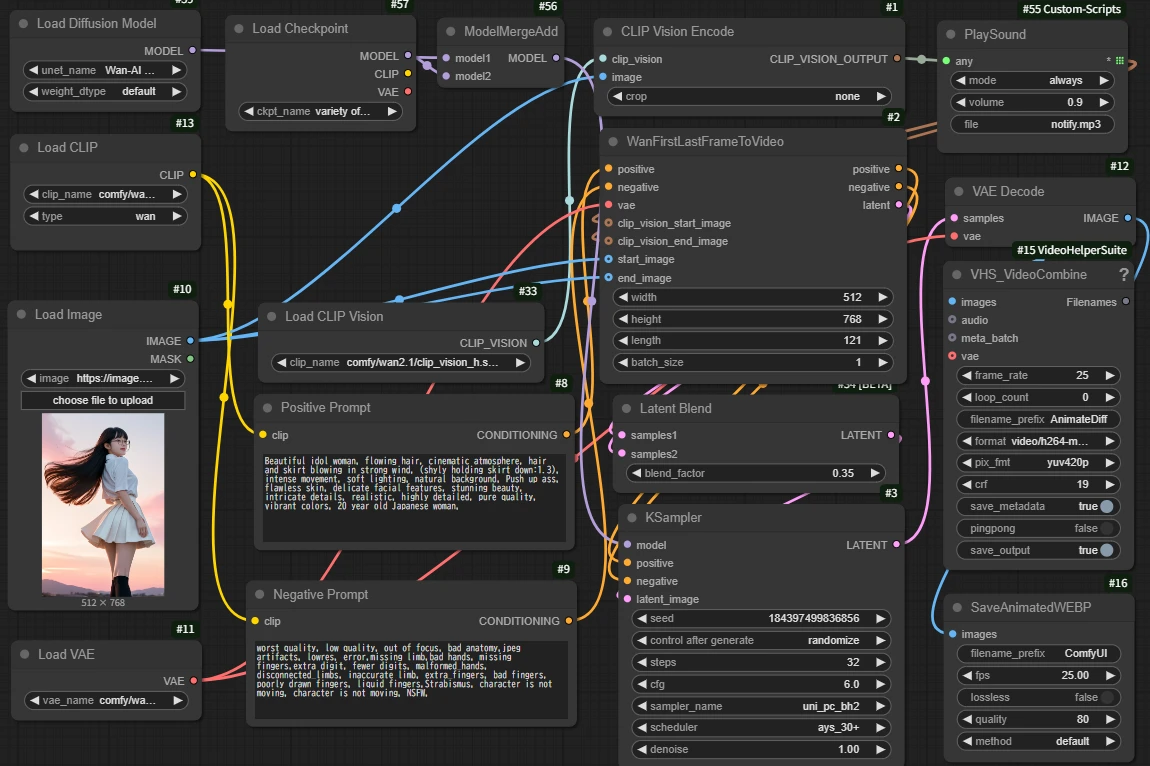This screenshot has width=1150, height=766.
Task: Open the sampler_name dropdown in KSampler
Action: (x=761, y=706)
